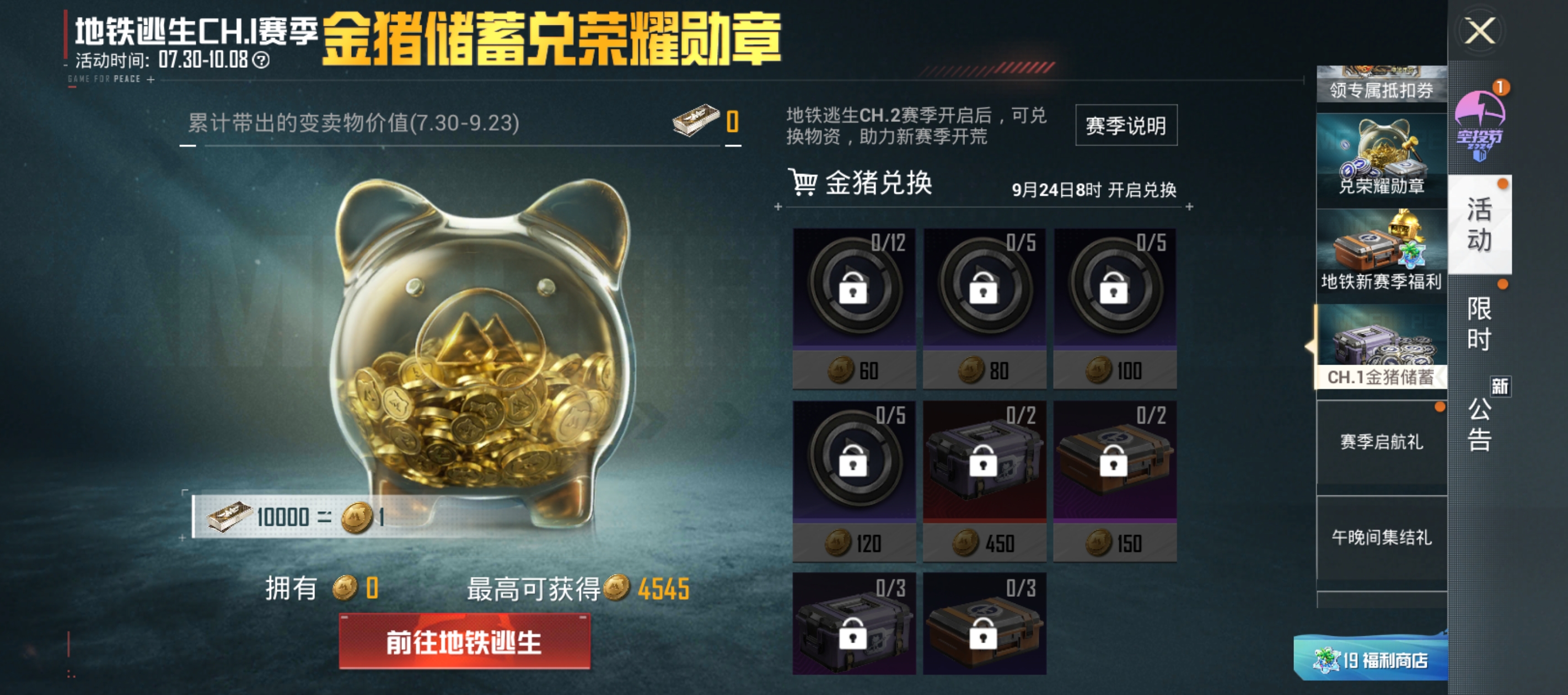
Task: Select the locked medal item costing 120 coins
Action: point(854,481)
